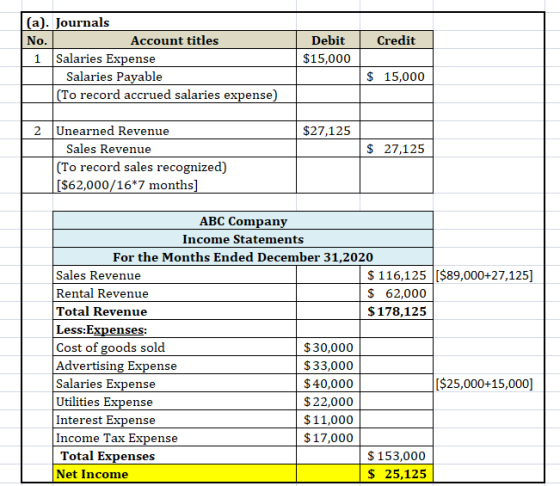560x486 pixels.
Task: Click the 'No.' column header
Action: 37,40
